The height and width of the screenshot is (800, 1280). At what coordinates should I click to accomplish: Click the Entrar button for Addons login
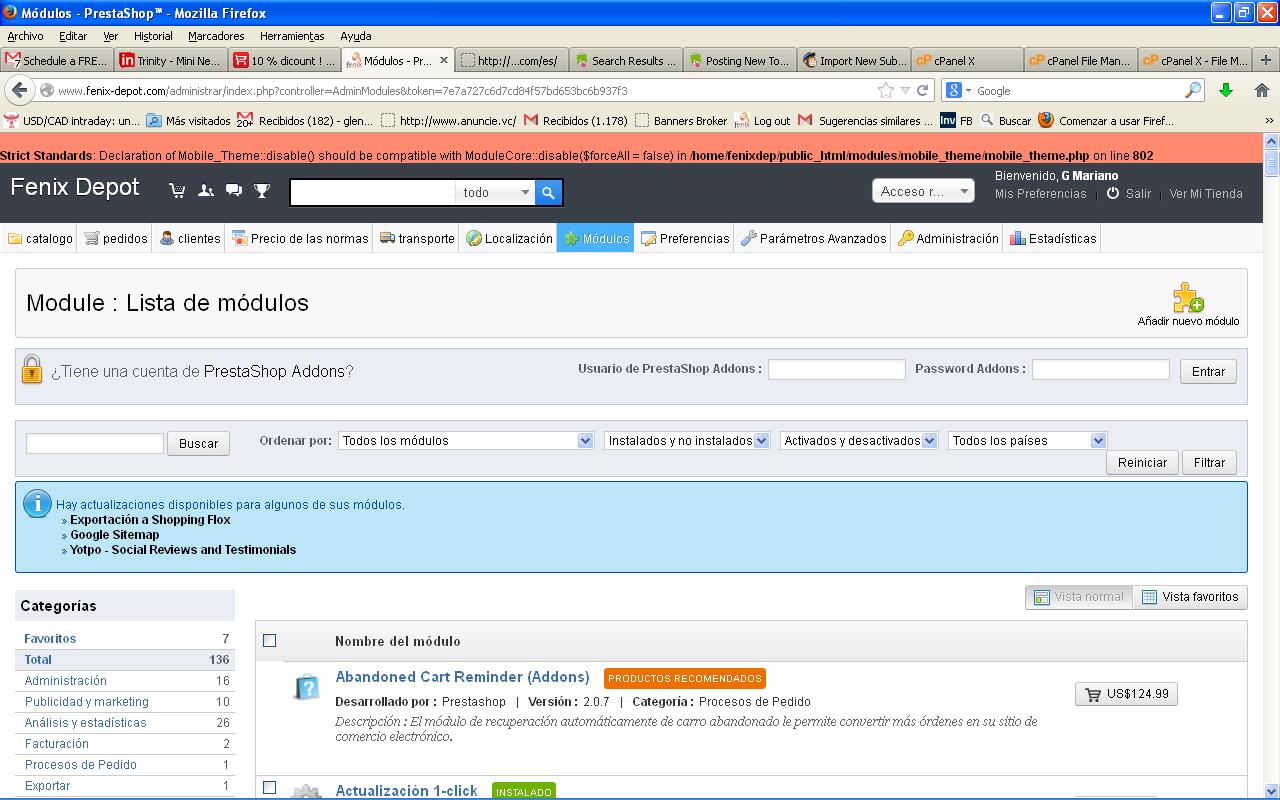click(x=1208, y=371)
